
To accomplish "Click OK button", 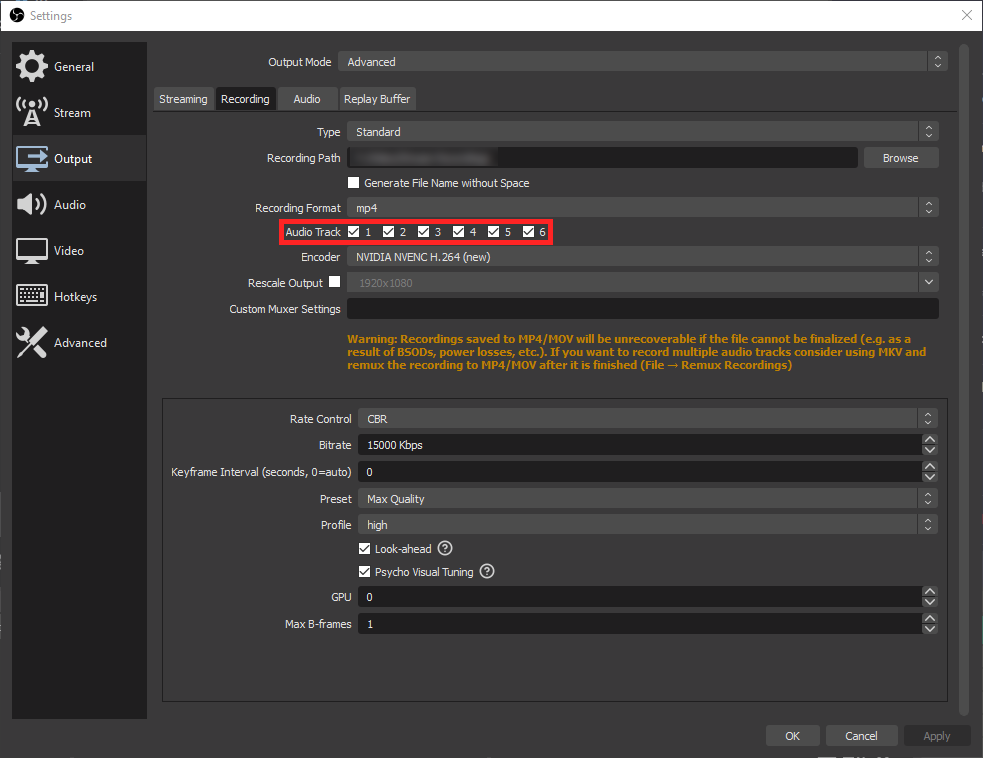I will coord(792,736).
